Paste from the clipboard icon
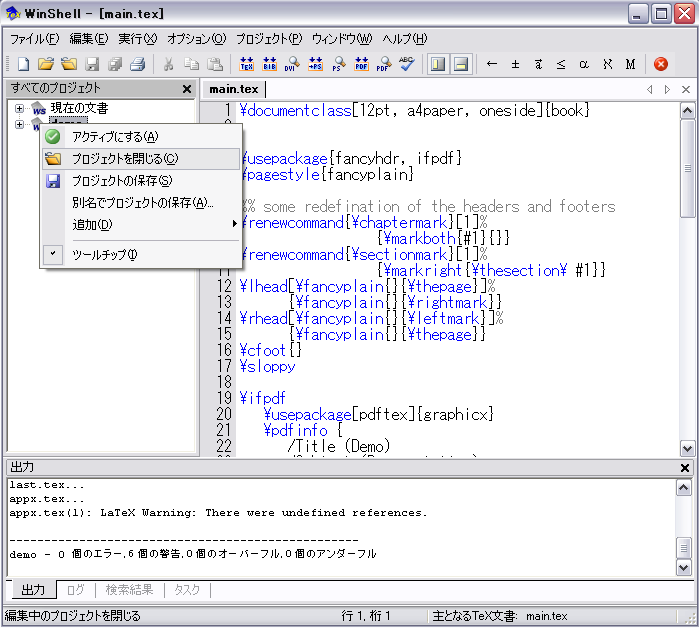 coord(215,64)
